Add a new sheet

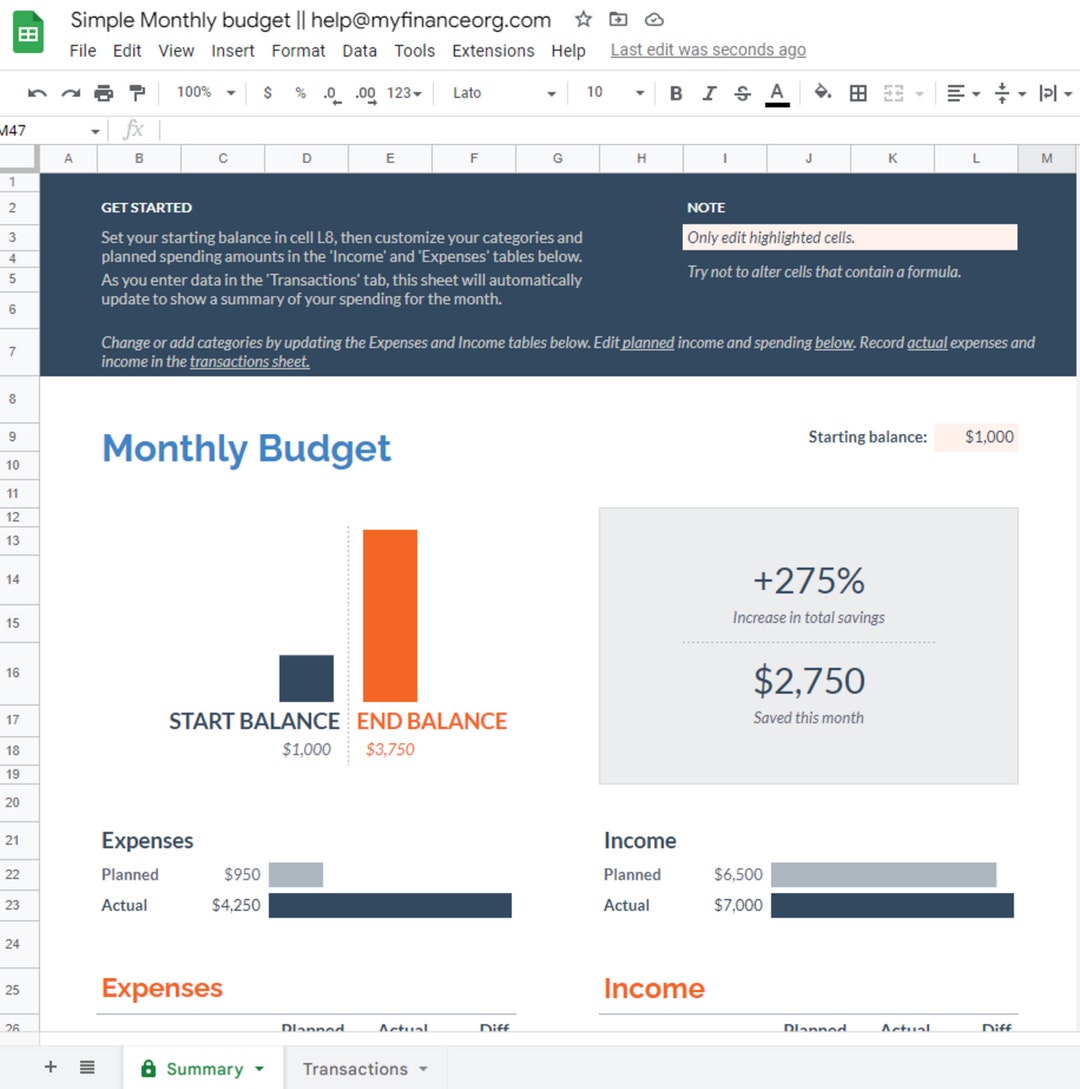tap(50, 1067)
